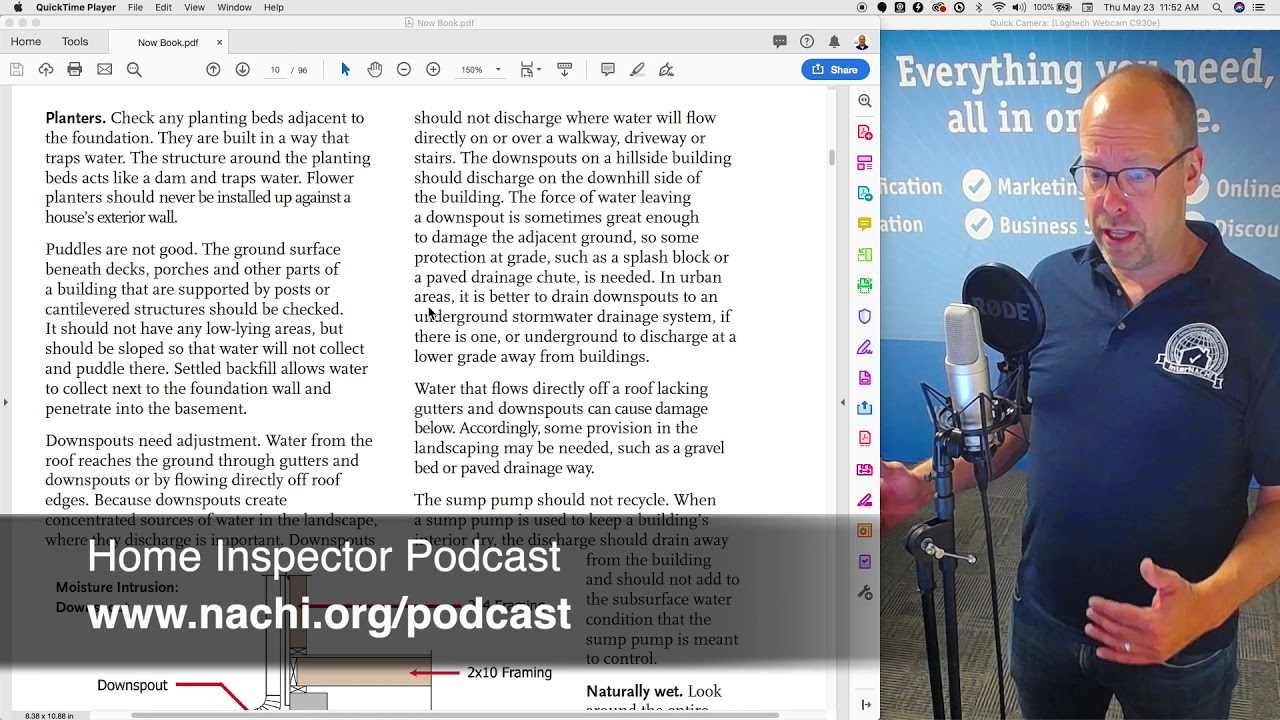Screen dimensions: 1280x720
Task: Click the '2x10 Framing' diagram label
Action: click(509, 673)
